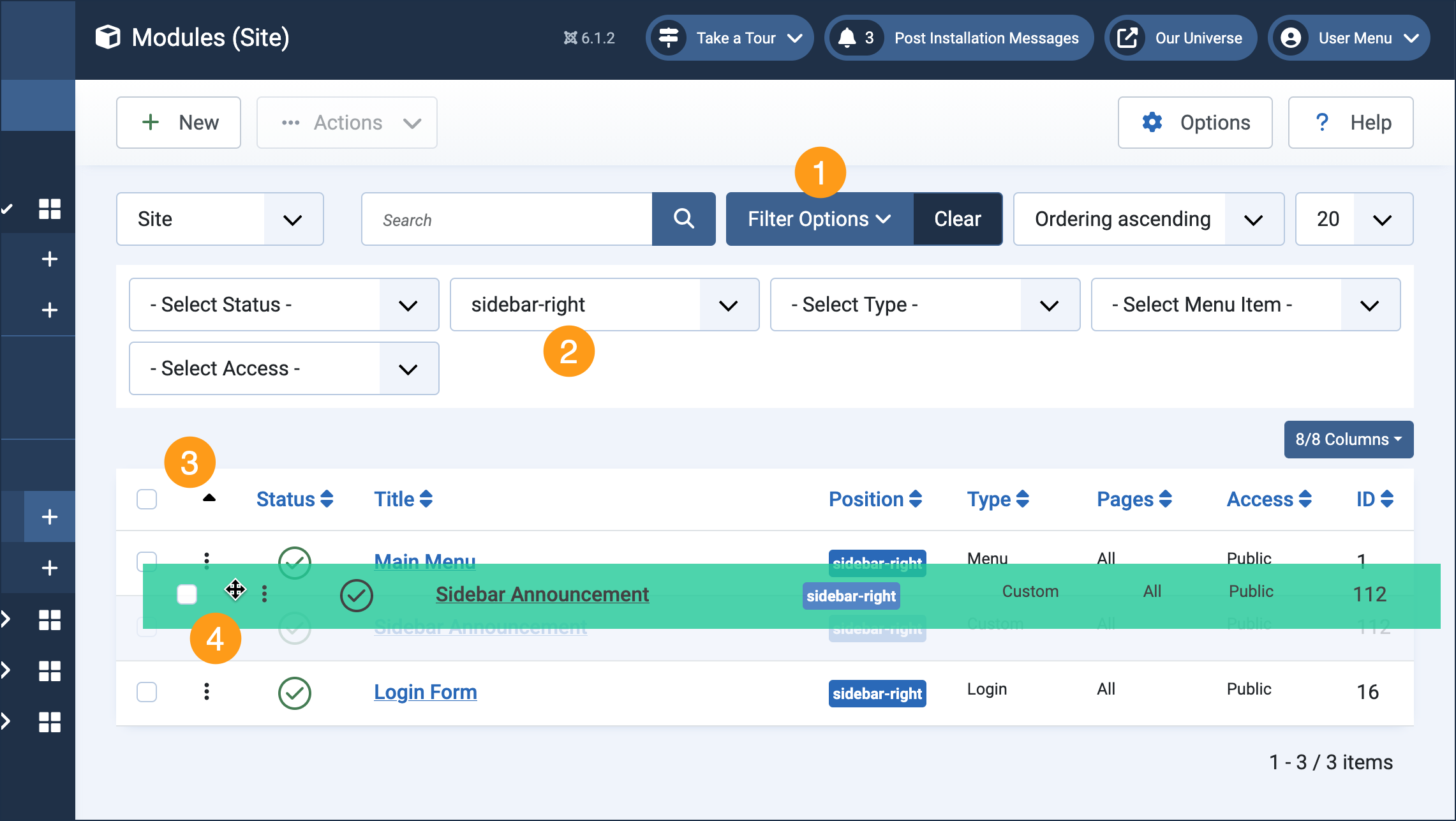Click second plus icon in sidebar
The width and height of the screenshot is (1456, 821).
[x=50, y=310]
